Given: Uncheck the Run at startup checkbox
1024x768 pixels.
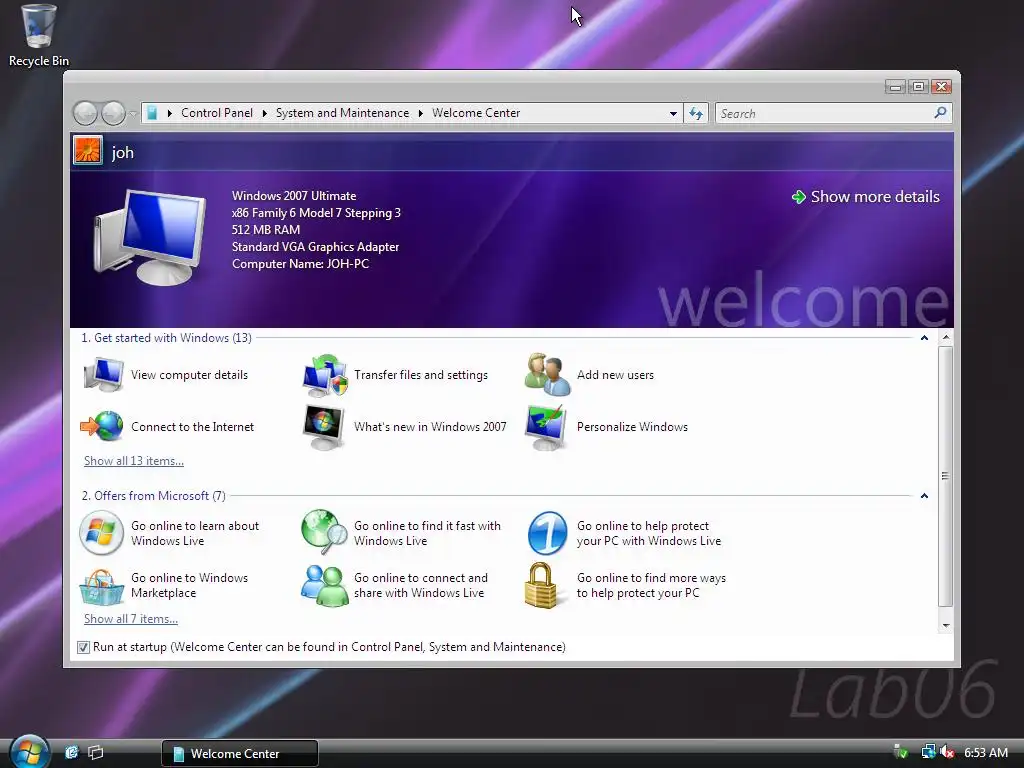Looking at the screenshot, I should pyautogui.click(x=83, y=647).
